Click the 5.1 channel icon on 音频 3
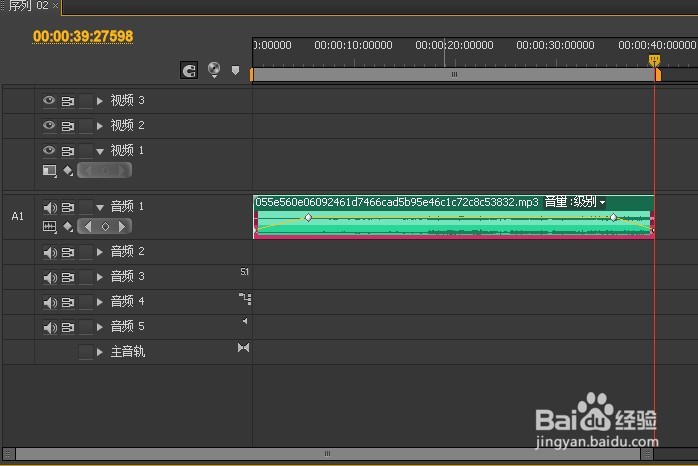The width and height of the screenshot is (698, 466). 244,271
